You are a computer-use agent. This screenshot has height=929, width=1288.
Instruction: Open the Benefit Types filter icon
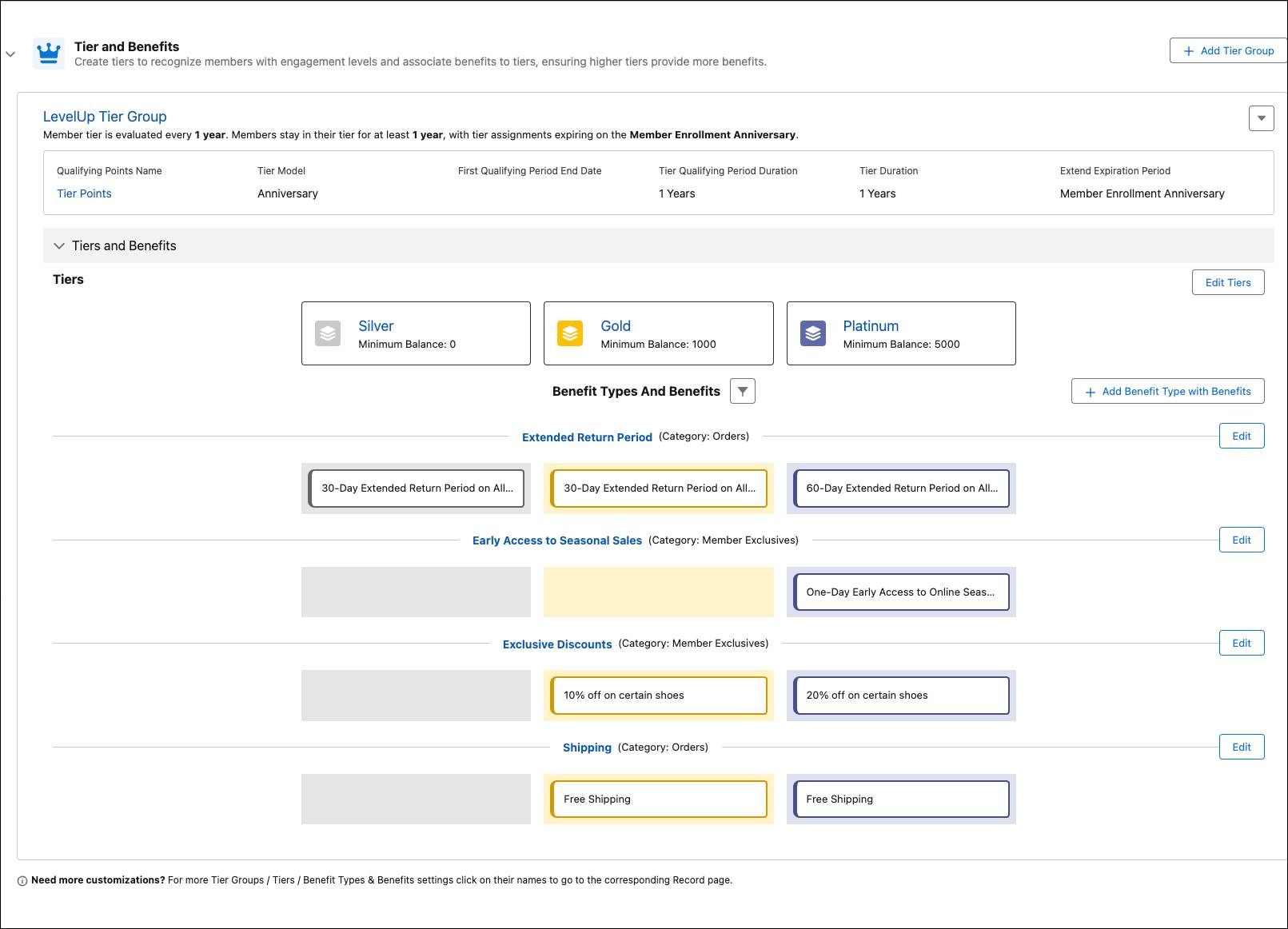[x=743, y=391]
